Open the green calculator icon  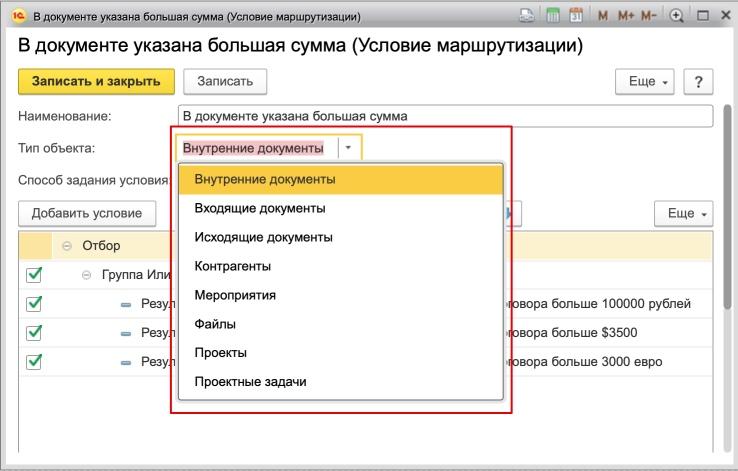(x=553, y=17)
